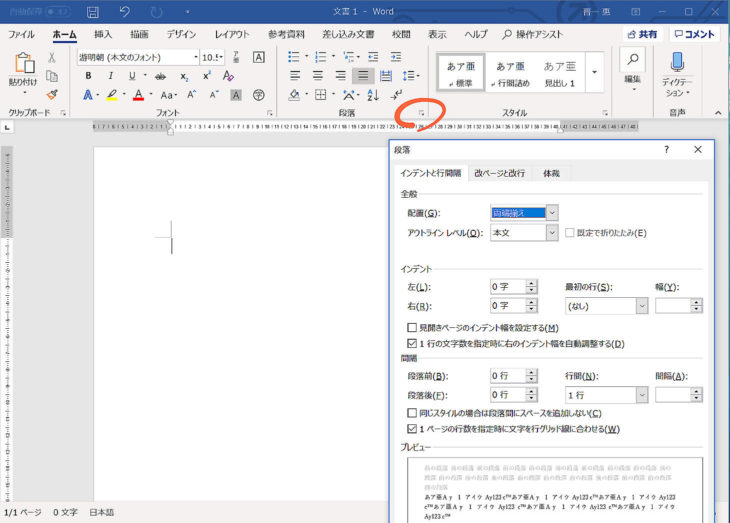
Task: Open paragraph settings dialog launcher
Action: [422, 114]
